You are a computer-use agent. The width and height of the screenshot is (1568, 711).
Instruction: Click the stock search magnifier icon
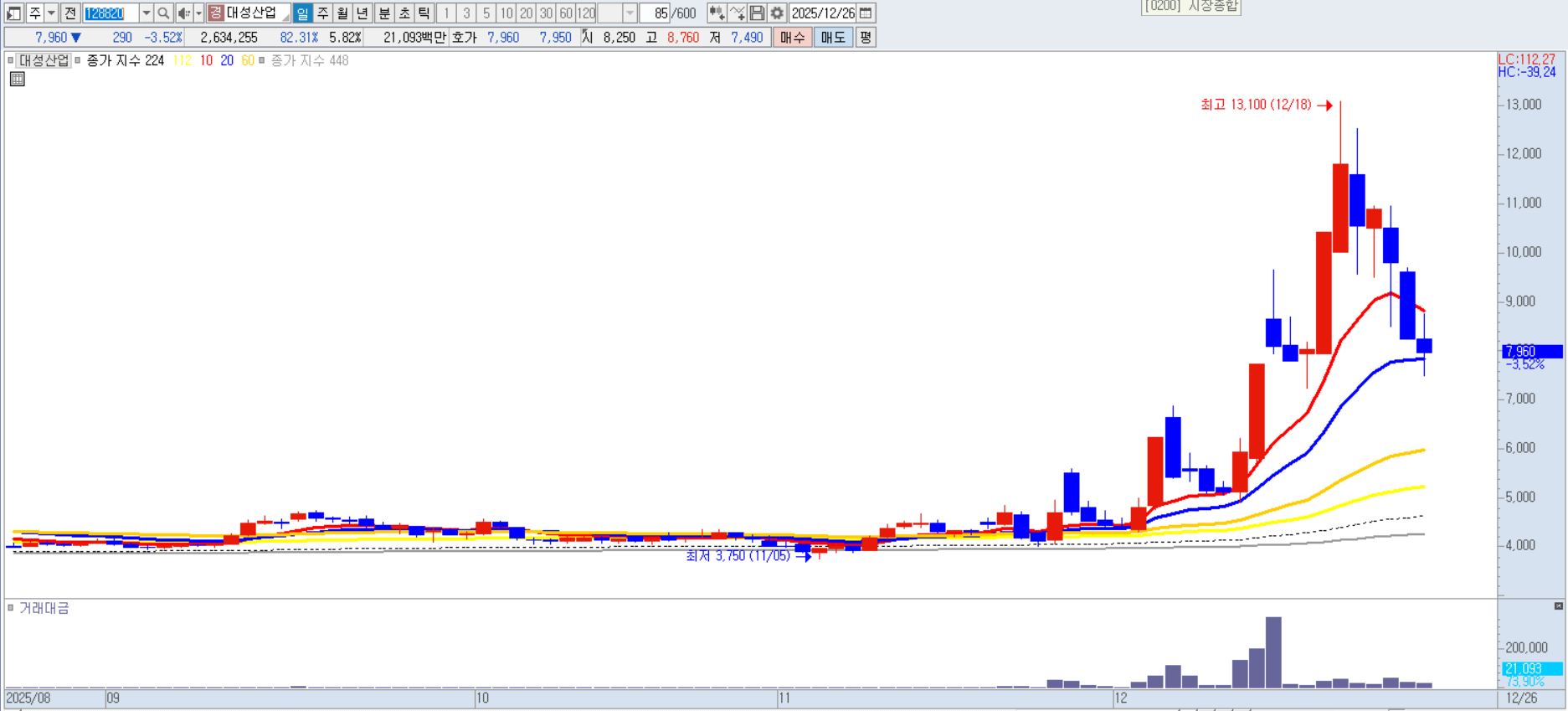pos(164,13)
